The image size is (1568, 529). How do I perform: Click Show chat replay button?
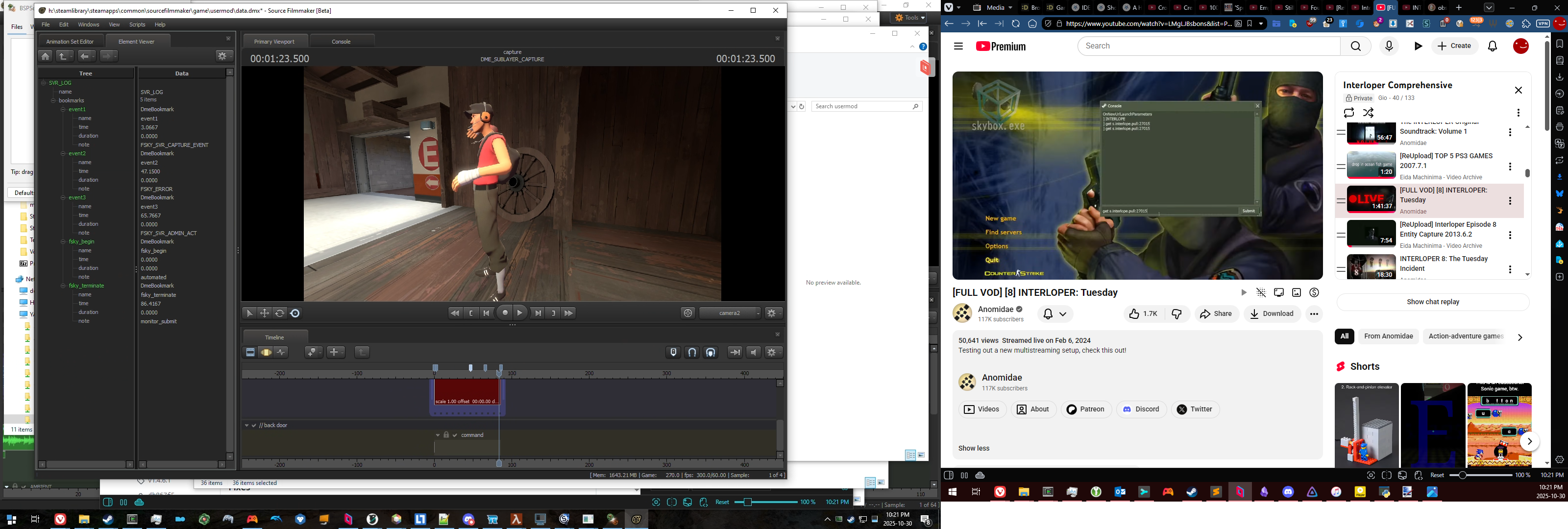1432,302
